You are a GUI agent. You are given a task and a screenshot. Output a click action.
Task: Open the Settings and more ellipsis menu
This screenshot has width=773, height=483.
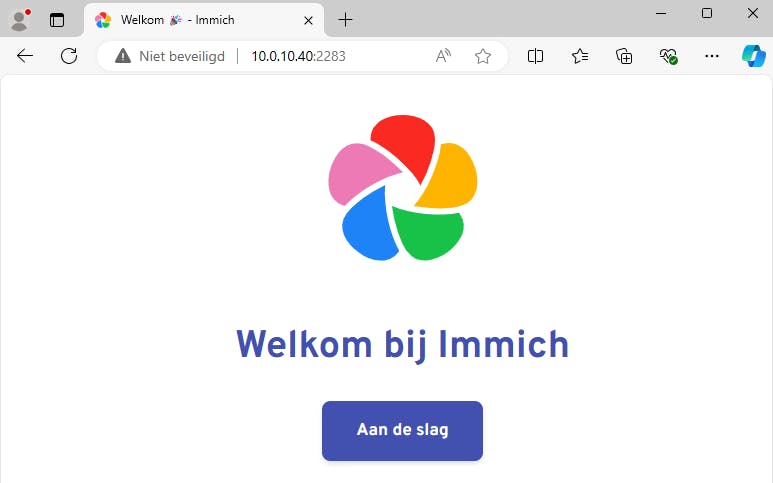click(712, 56)
